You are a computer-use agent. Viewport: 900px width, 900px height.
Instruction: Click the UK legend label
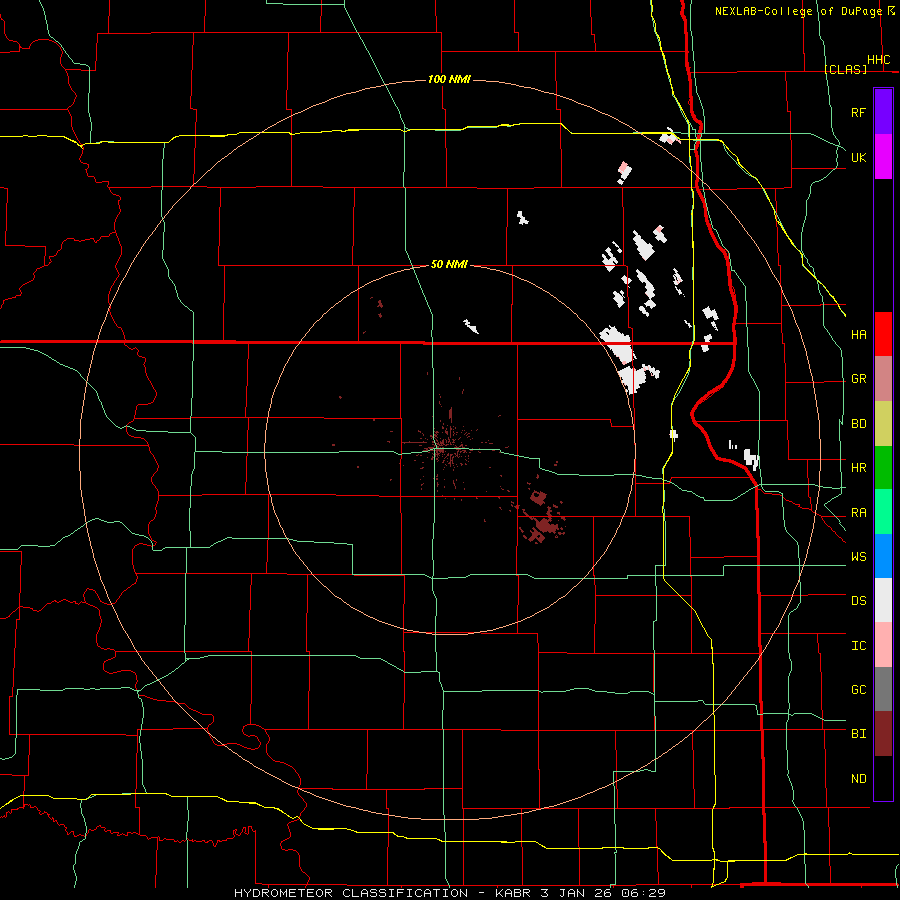pyautogui.click(x=858, y=157)
